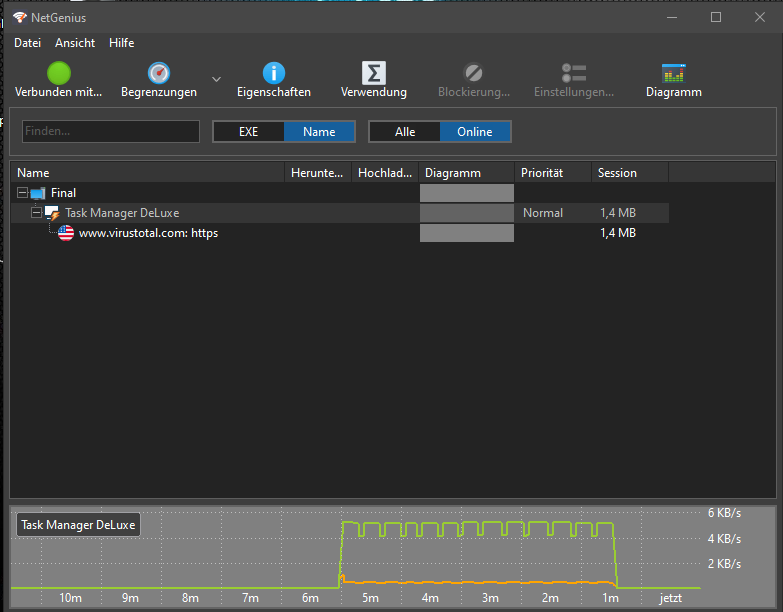Click Task Manager DeLuxe row diagram bar
Viewport: 783px width, 612px height.
click(x=467, y=213)
